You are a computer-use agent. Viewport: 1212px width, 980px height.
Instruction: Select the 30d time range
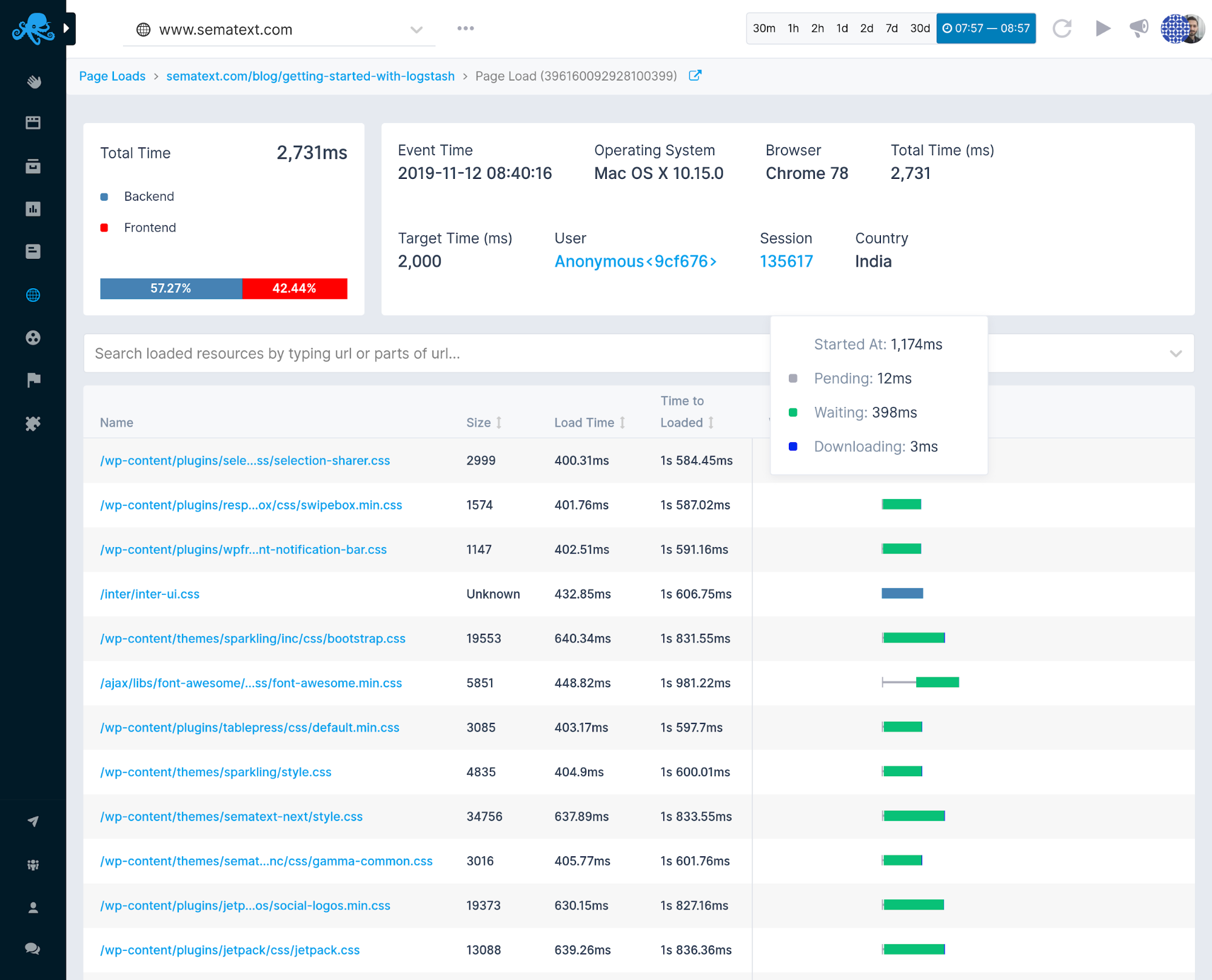920,29
